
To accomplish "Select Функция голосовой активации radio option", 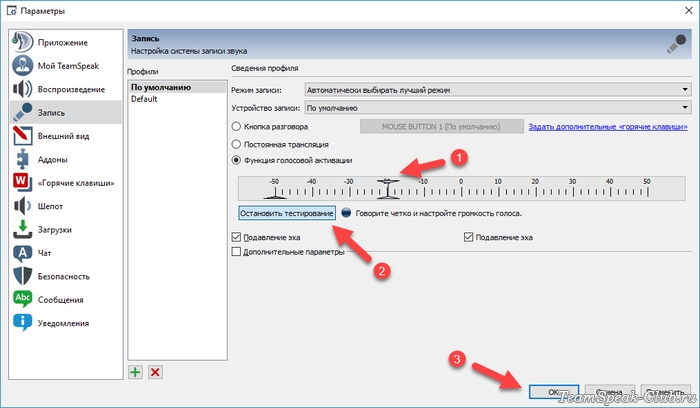I will (236, 160).
